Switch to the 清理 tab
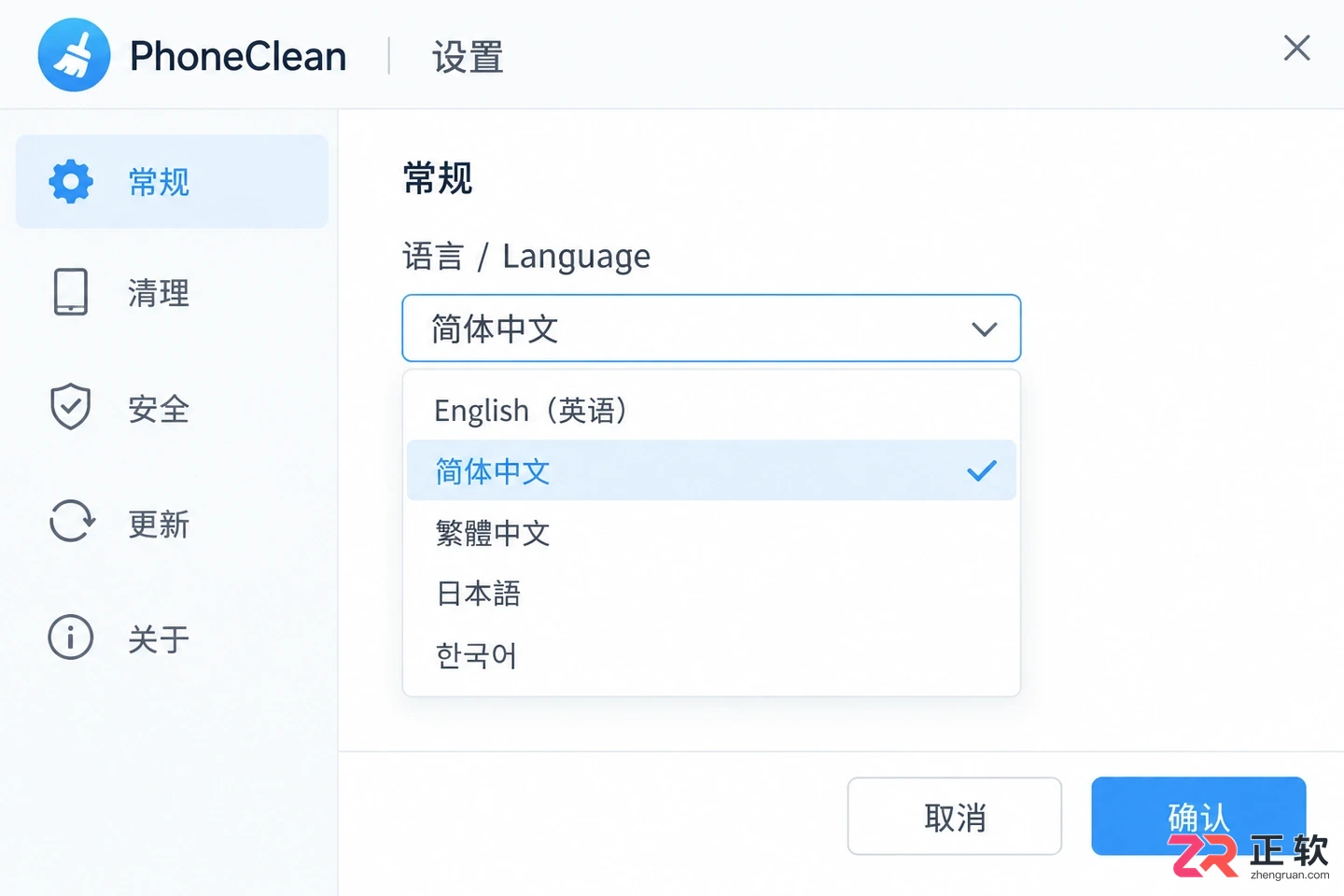 (172, 292)
